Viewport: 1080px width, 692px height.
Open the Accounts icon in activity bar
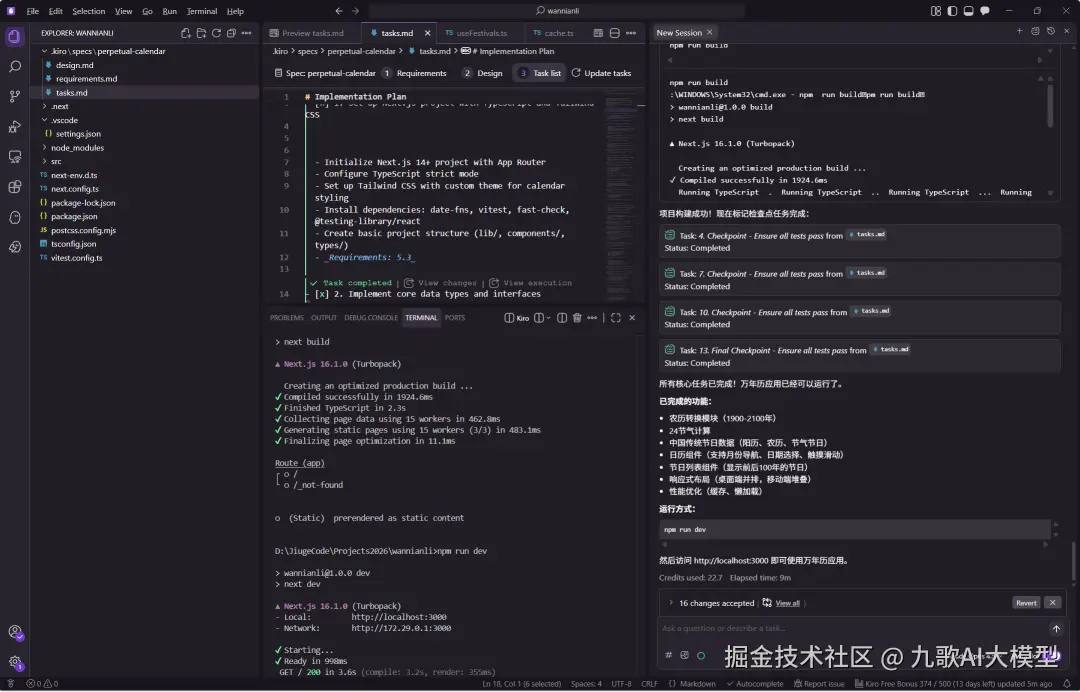(x=14, y=632)
